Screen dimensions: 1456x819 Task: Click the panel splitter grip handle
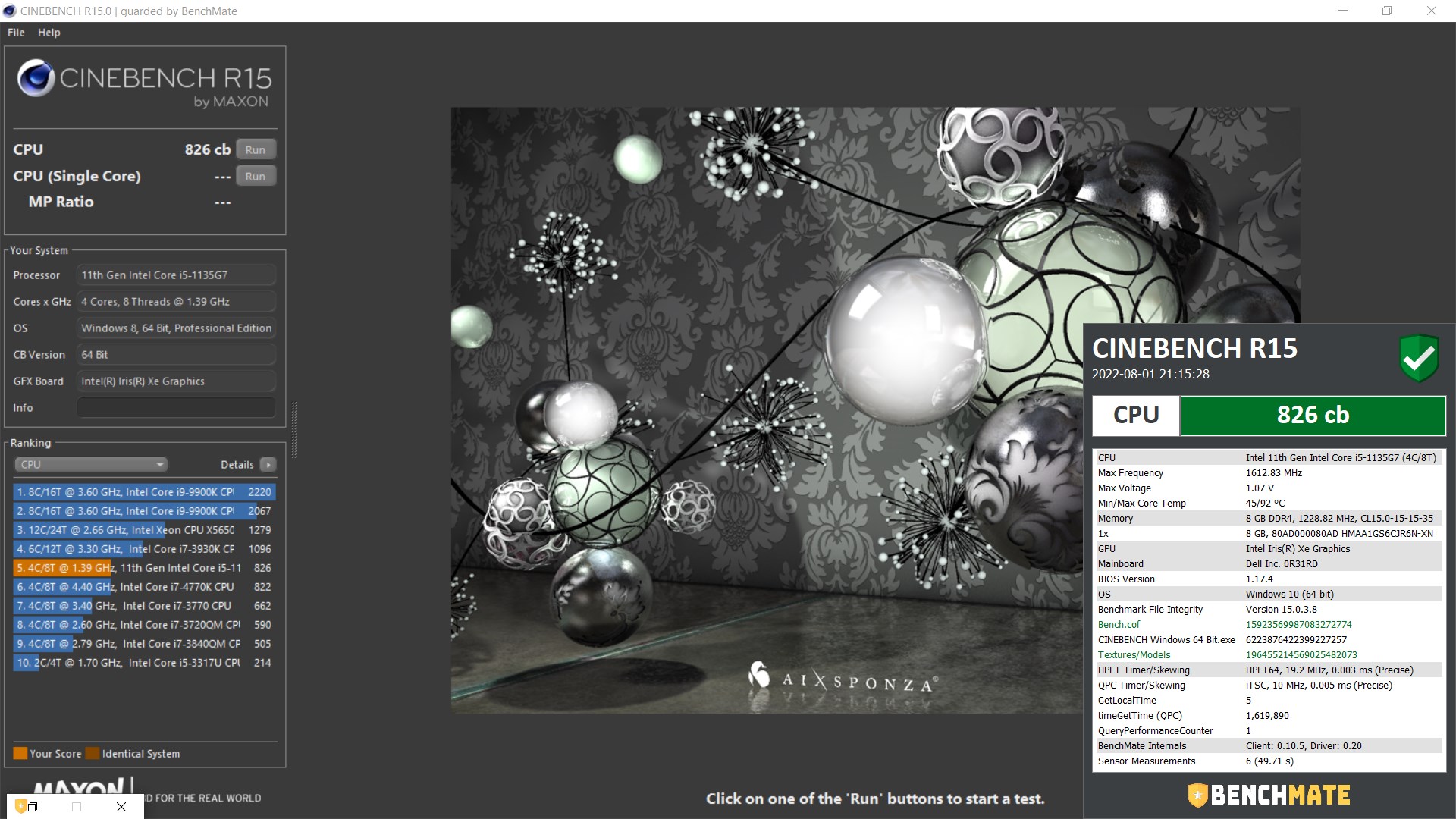294,430
